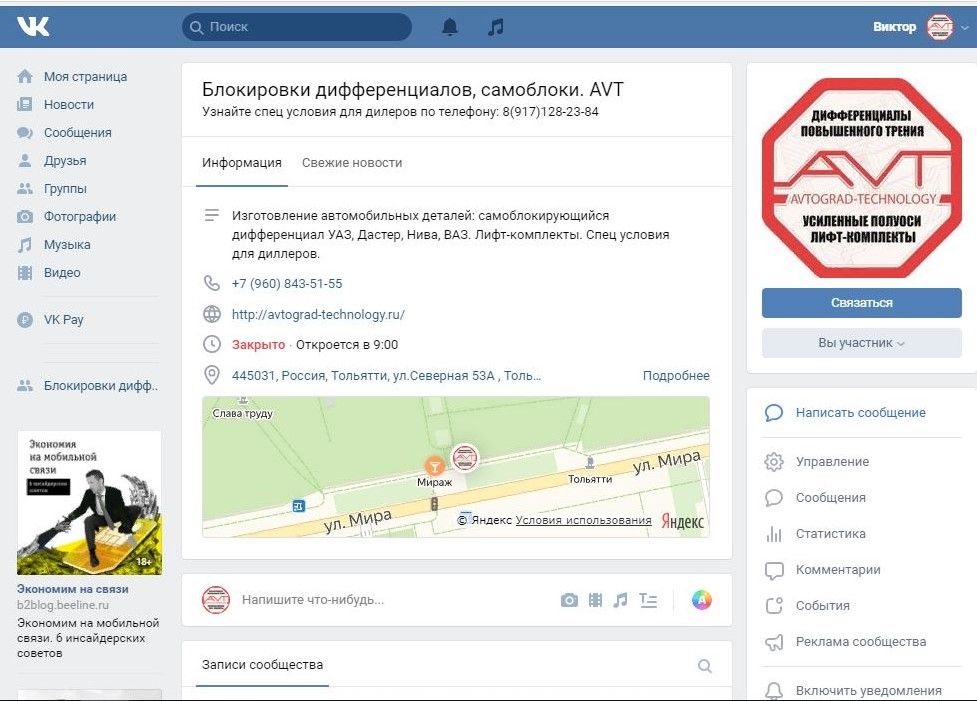
Task: Click the bar chart icon beside Статистика
Action: (774, 534)
